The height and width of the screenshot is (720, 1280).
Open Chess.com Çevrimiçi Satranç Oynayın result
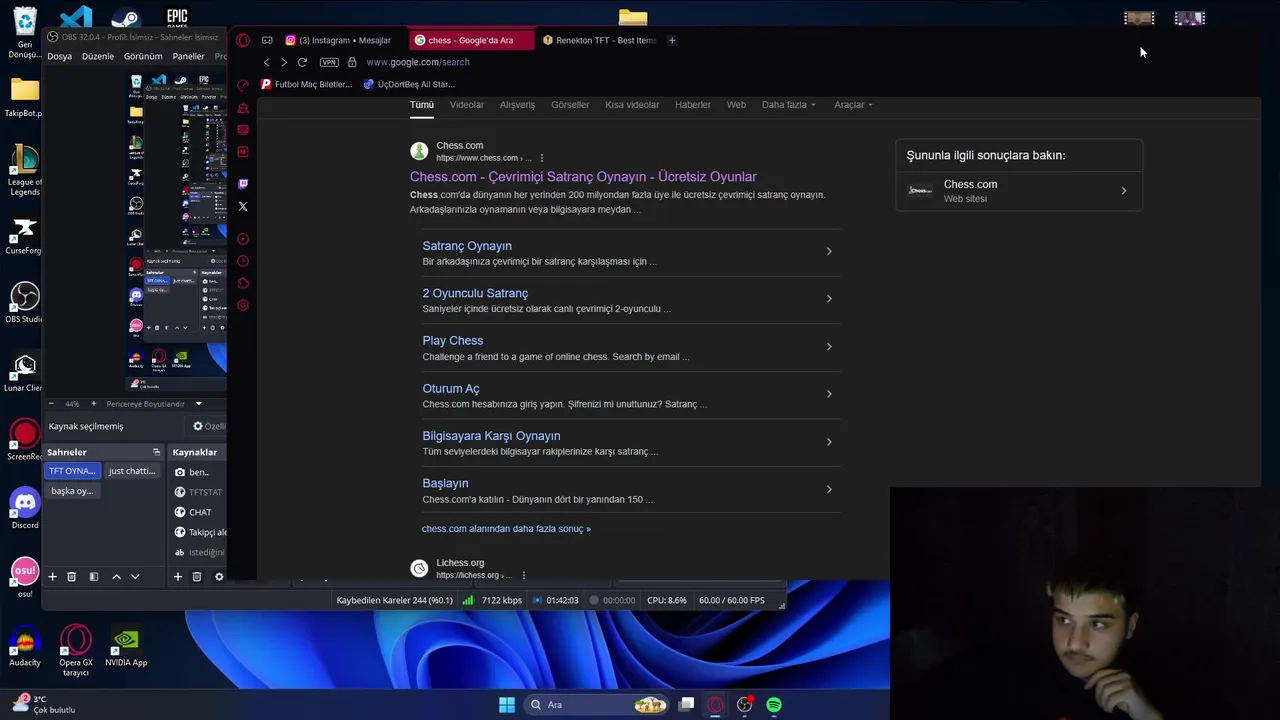coord(583,176)
